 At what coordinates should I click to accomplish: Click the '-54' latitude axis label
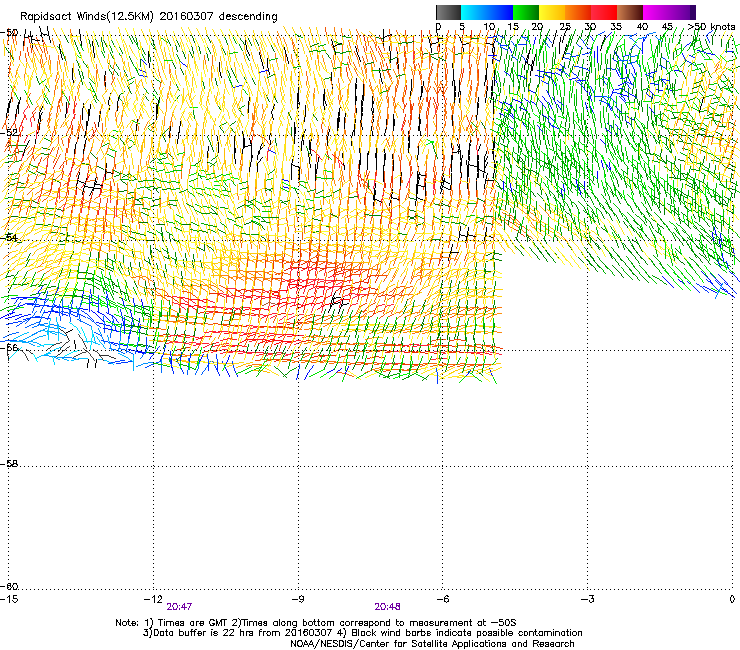tap(9, 237)
